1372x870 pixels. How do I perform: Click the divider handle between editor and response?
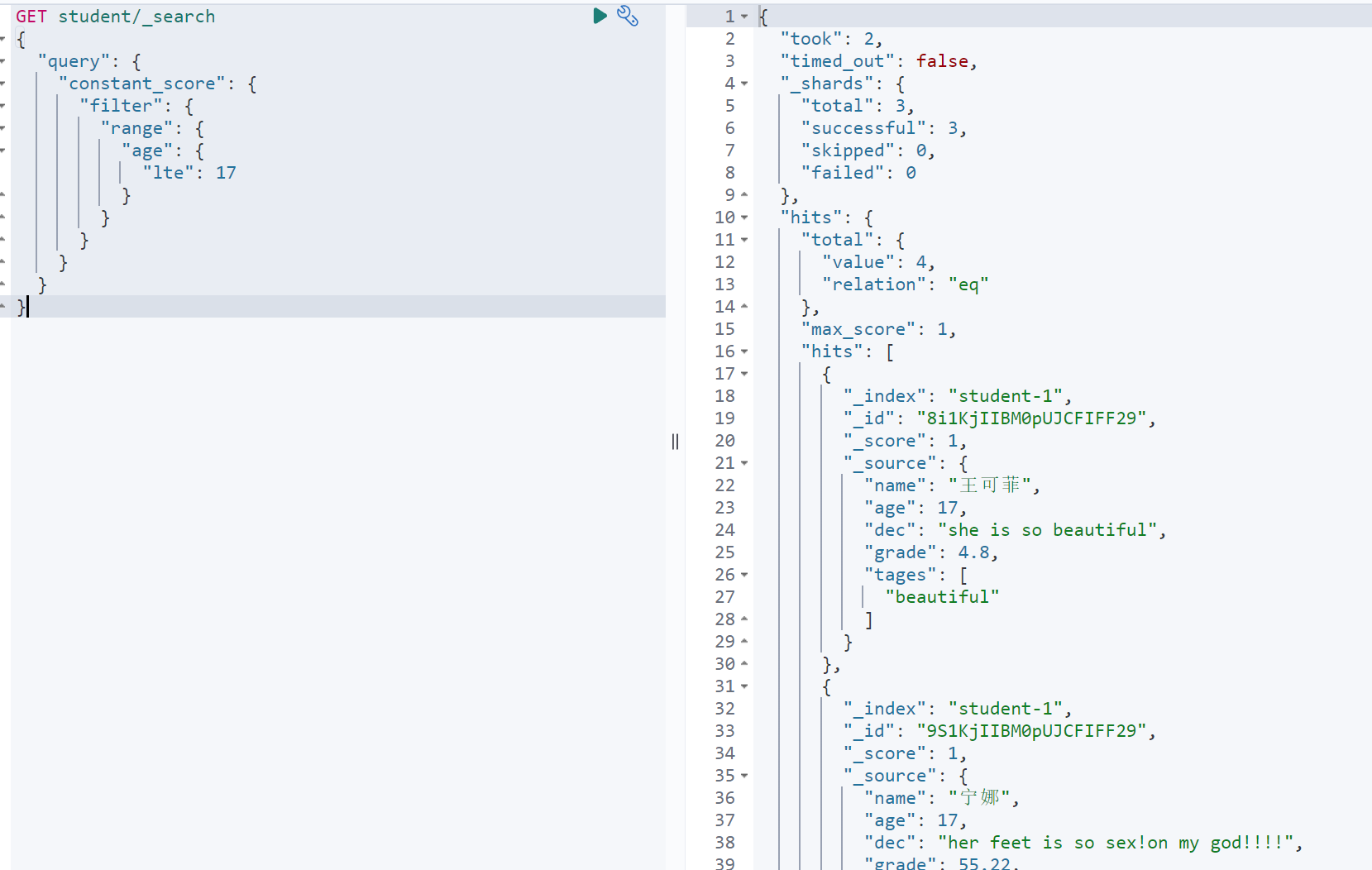coord(676,442)
